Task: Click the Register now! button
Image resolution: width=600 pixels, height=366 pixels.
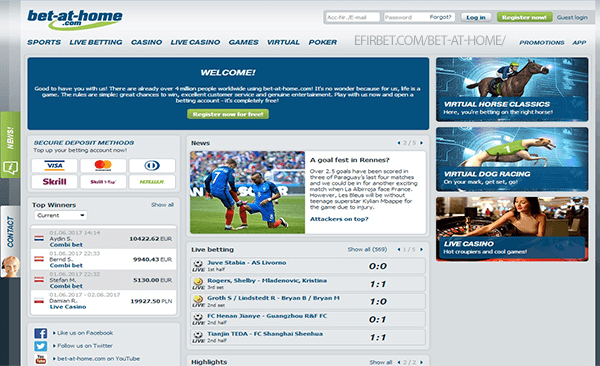Action: click(525, 17)
